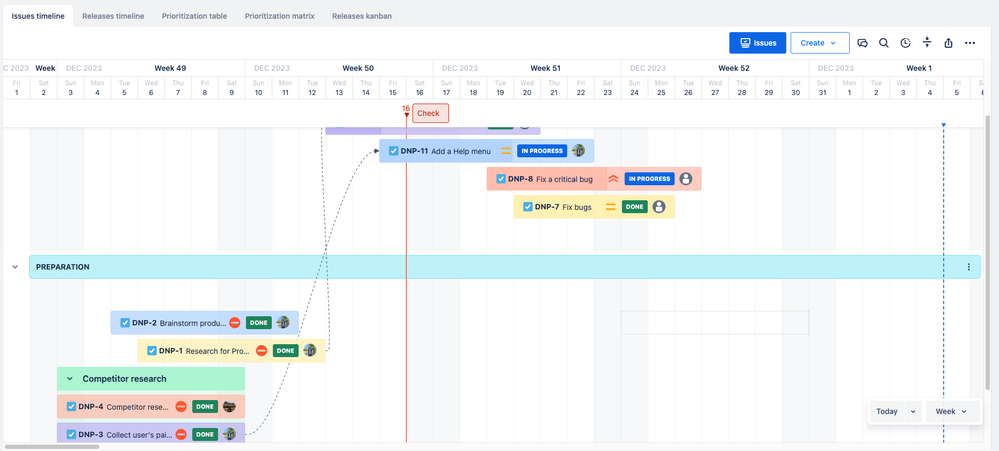Click the PREPARATION group bar
This screenshot has width=999, height=451.
click(x=505, y=267)
